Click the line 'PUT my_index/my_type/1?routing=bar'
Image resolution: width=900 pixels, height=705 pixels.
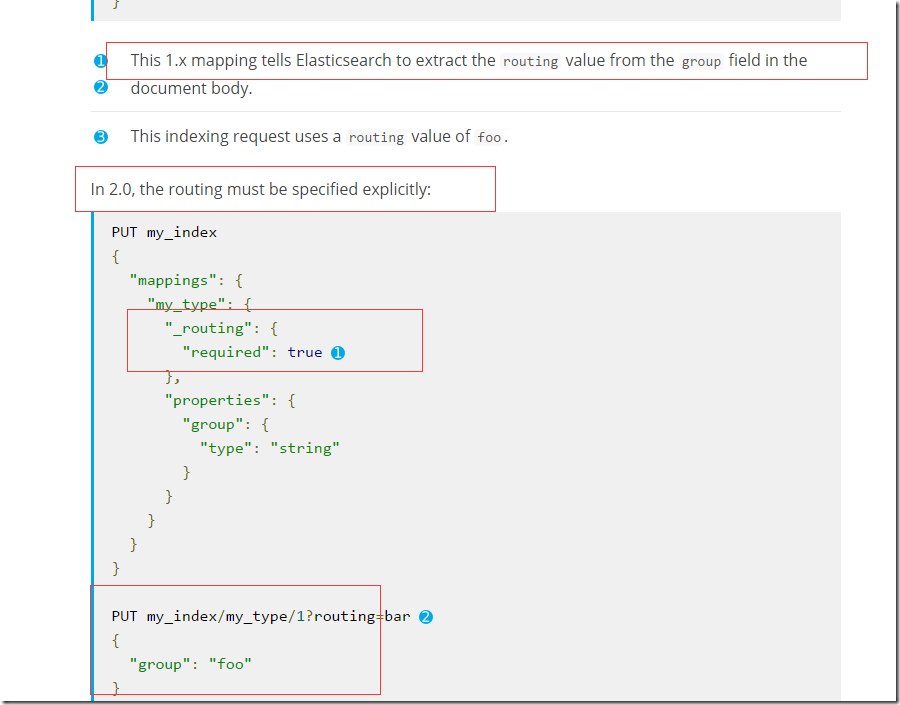coord(261,617)
